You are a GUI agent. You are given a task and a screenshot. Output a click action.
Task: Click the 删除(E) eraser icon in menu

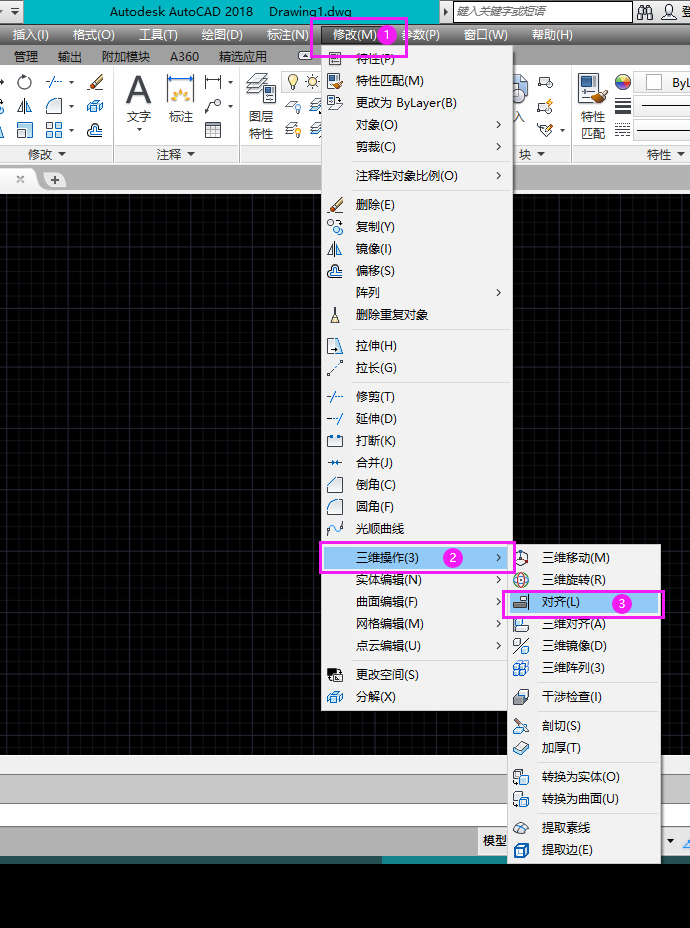pyautogui.click(x=335, y=205)
